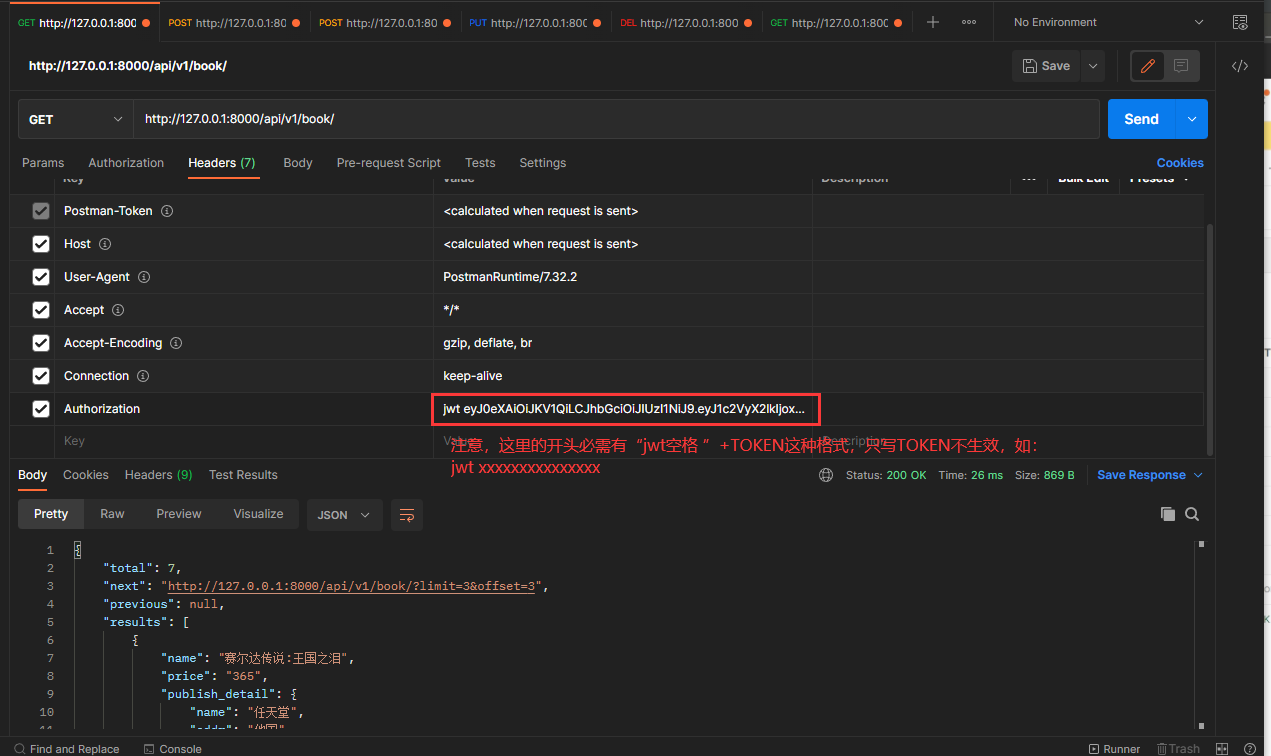The image size is (1271, 756).
Task: Open response Headers (9) tab
Action: [x=159, y=475]
